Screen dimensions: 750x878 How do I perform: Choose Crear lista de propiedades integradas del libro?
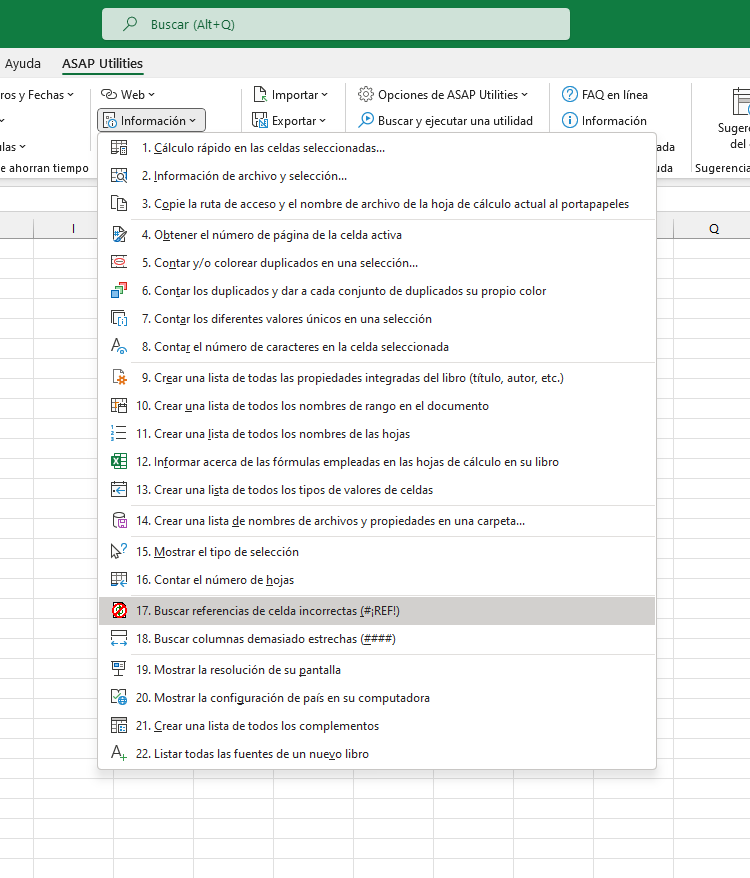(x=377, y=378)
